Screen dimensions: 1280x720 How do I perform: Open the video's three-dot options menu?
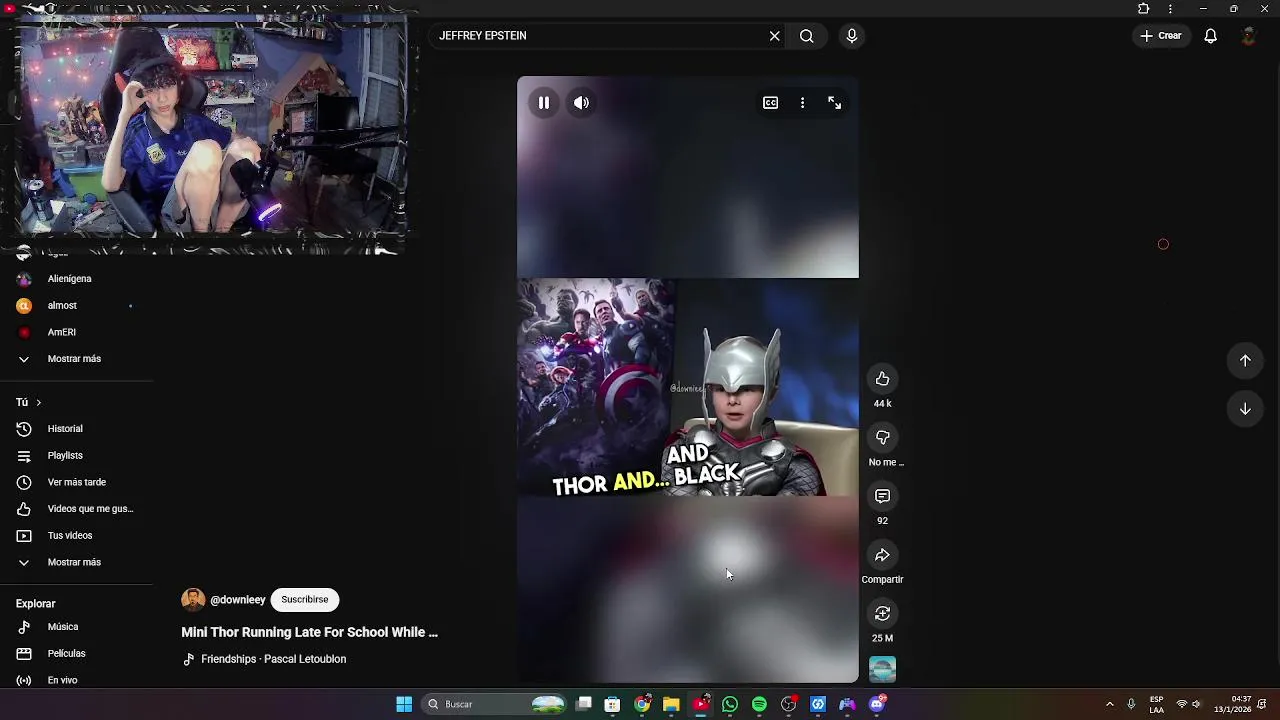(802, 103)
